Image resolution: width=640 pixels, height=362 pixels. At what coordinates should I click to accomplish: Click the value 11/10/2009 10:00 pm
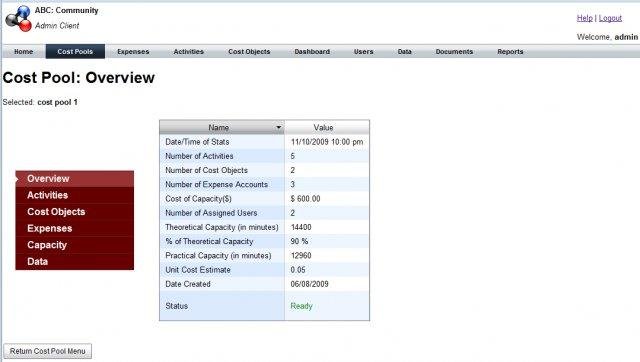click(x=327, y=142)
